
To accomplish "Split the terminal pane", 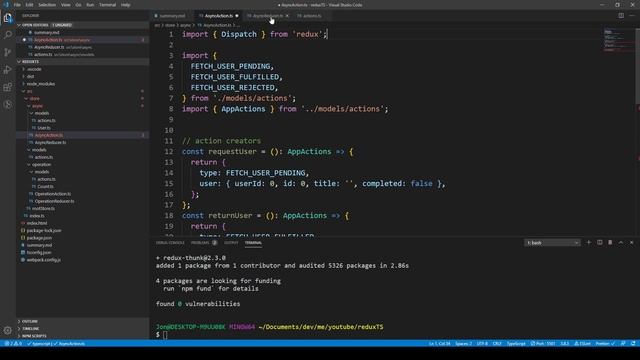I will (x=600, y=242).
